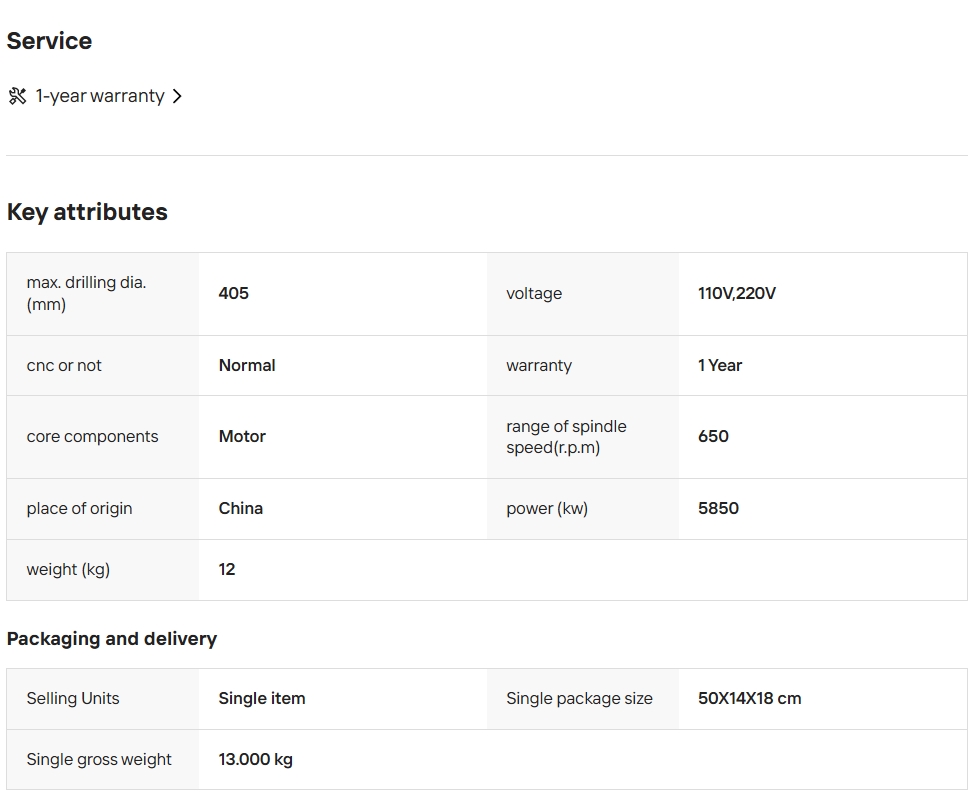Click the range of spindle speed label
This screenshot has width=973, height=812.
tap(566, 437)
